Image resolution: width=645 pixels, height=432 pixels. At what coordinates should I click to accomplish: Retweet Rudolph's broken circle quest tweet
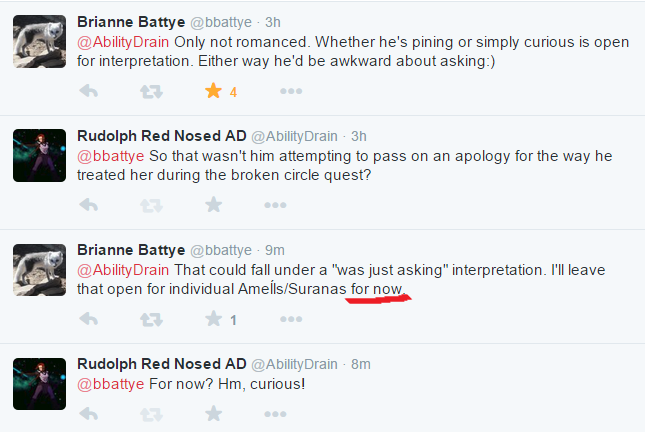150,205
